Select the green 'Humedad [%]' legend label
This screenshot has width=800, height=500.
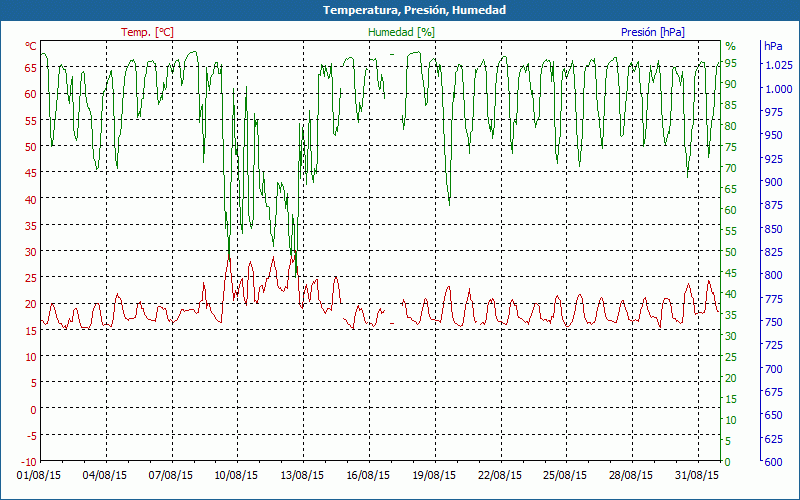click(402, 32)
